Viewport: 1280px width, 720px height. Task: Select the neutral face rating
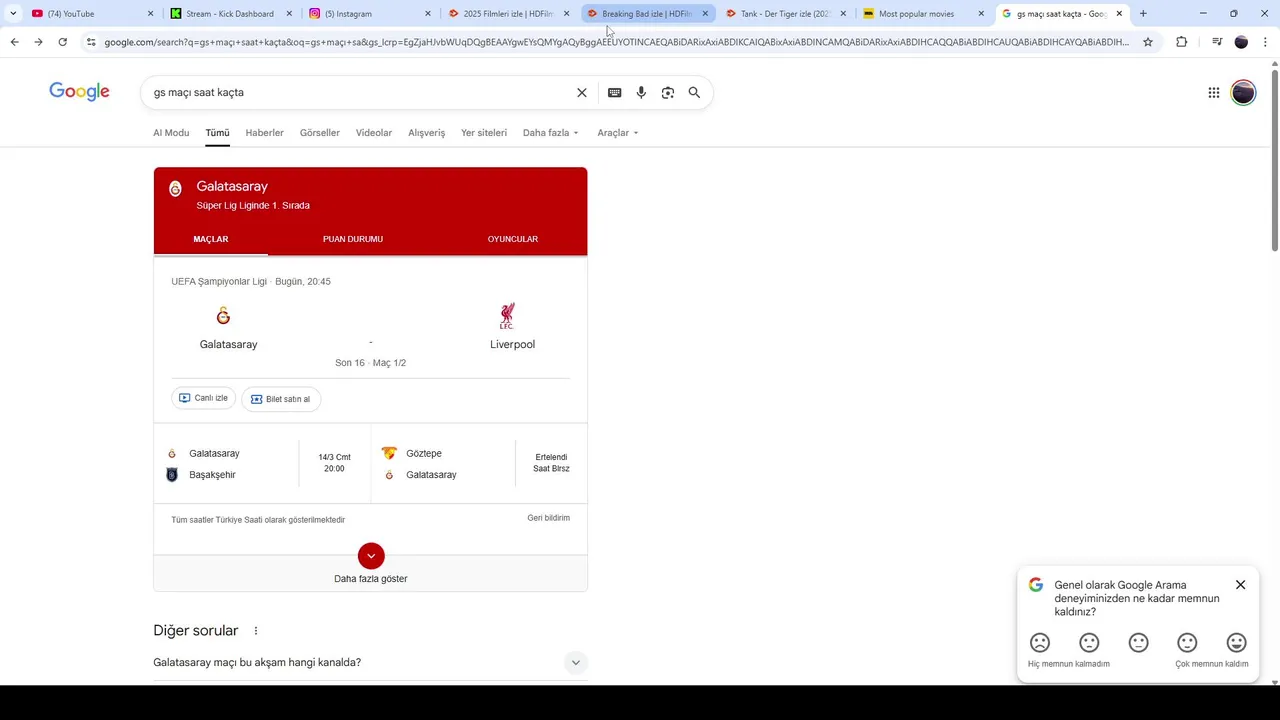(x=1138, y=643)
